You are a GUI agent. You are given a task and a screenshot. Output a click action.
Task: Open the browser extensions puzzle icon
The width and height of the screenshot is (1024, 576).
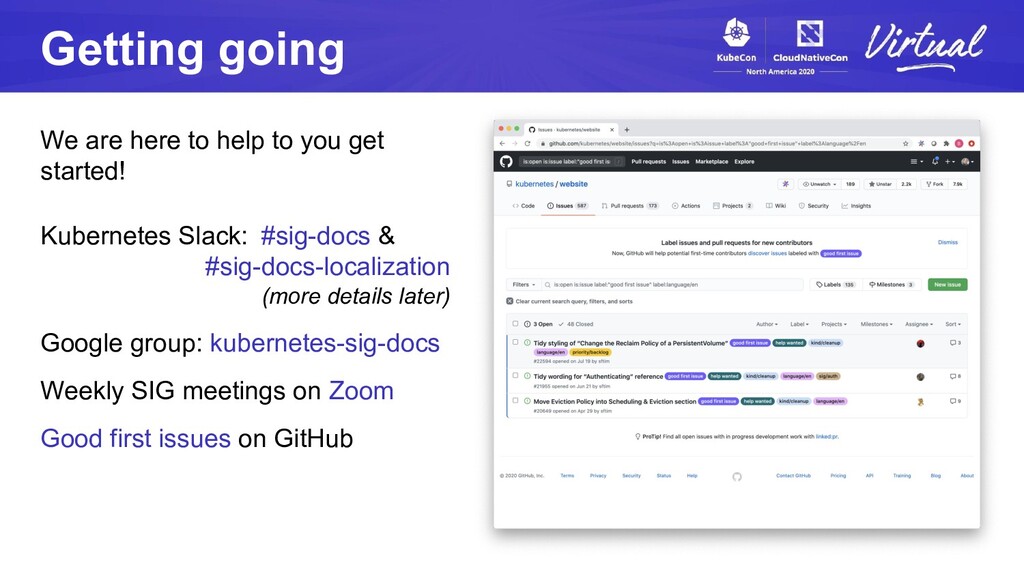point(946,143)
